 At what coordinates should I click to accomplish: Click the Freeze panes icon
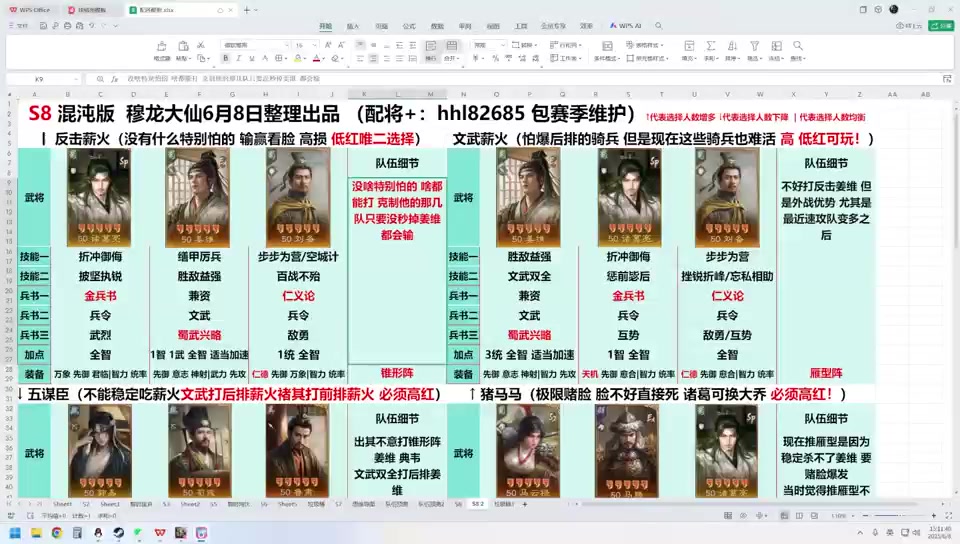(x=776, y=46)
